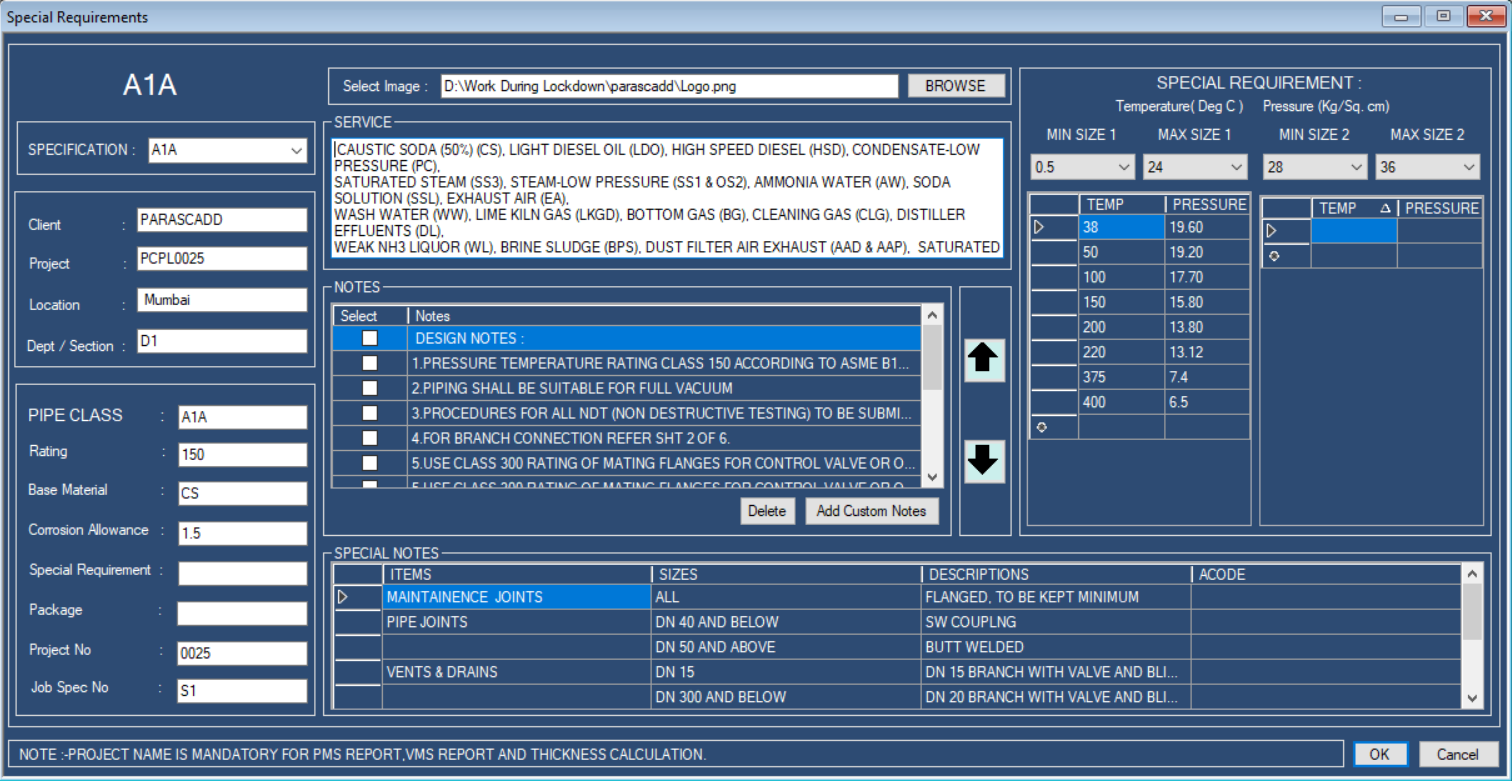Image resolution: width=1512 pixels, height=781 pixels.
Task: Click the TEMP column header in size 2 table
Action: coord(1354,208)
